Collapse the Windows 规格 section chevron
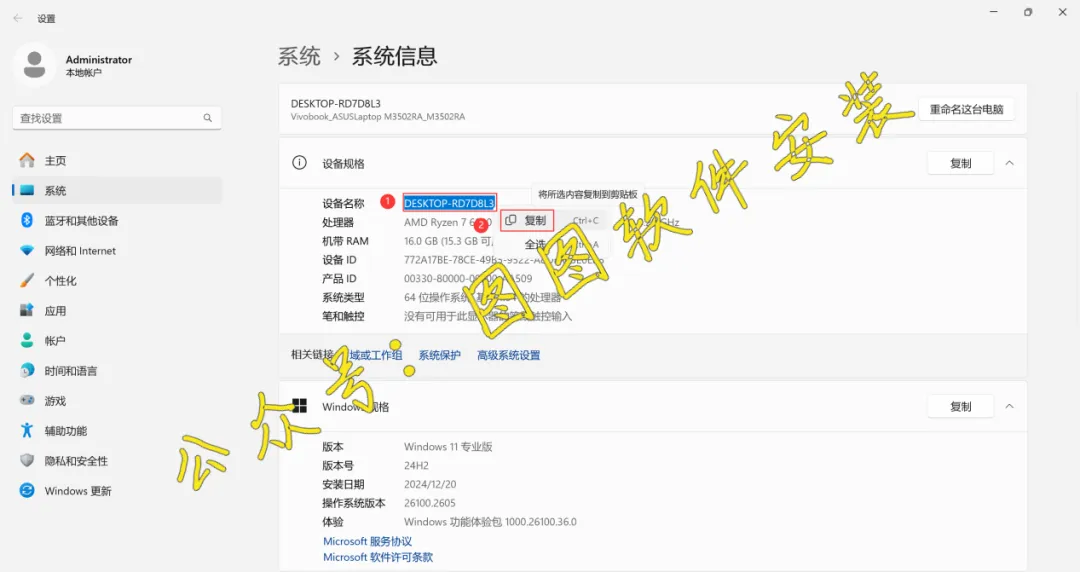 (x=1009, y=407)
